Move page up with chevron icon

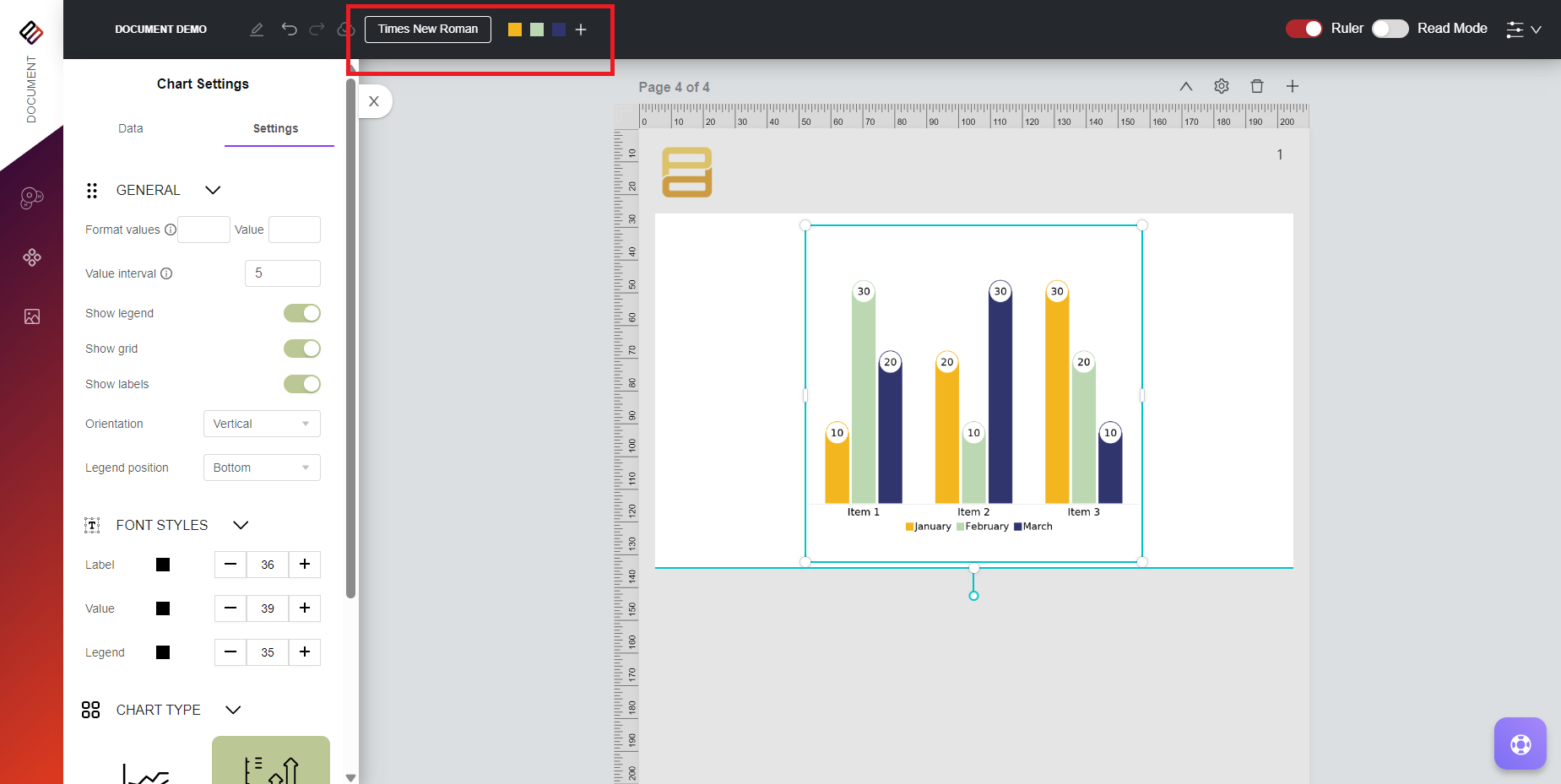tap(1185, 86)
